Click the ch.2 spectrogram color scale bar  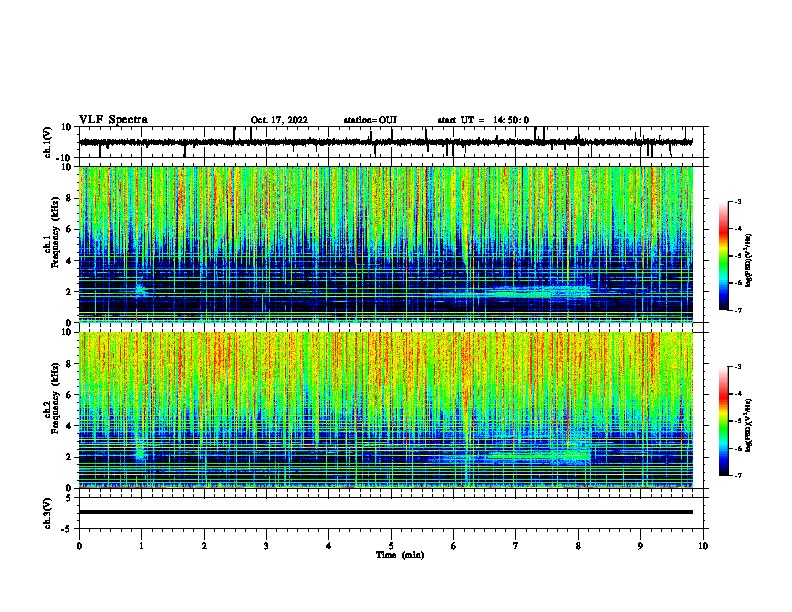click(723, 421)
